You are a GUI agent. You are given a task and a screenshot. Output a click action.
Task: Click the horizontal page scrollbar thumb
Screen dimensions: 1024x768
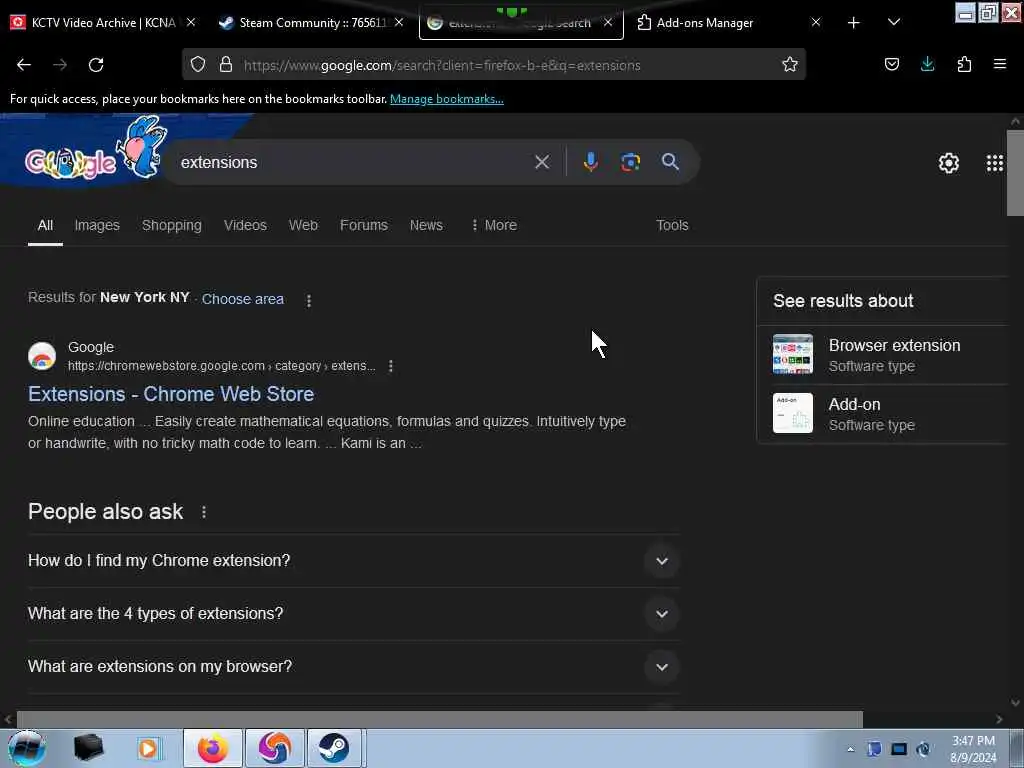[x=440, y=719]
